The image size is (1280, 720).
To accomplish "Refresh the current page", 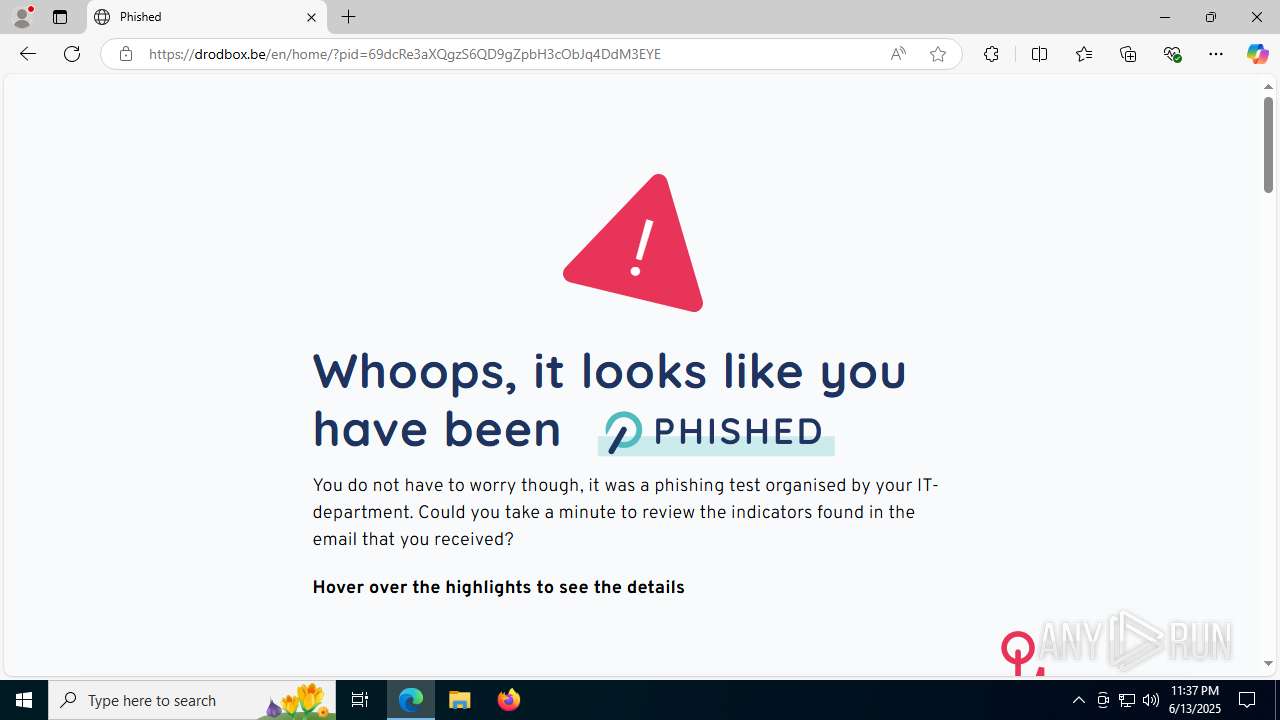I will pos(72,54).
